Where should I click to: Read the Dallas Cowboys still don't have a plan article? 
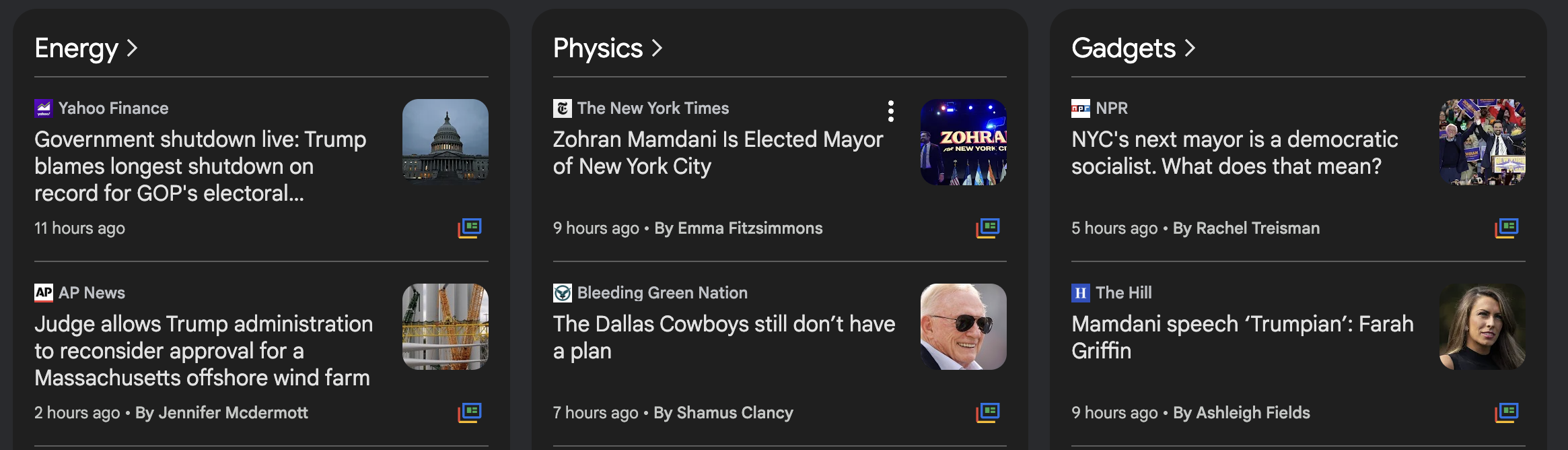tap(723, 337)
